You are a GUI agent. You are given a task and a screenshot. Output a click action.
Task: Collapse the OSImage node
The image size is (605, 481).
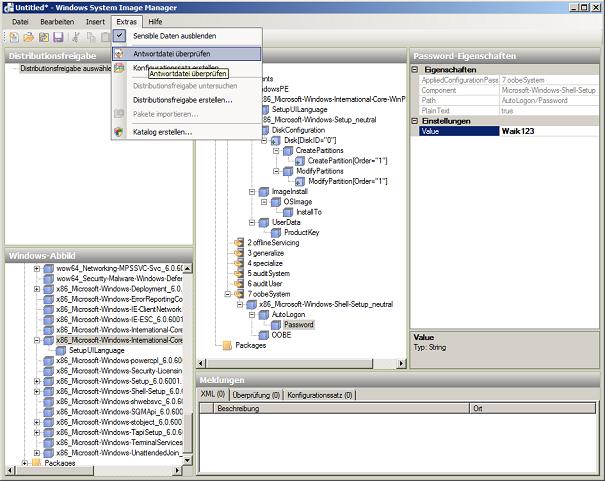(264, 202)
